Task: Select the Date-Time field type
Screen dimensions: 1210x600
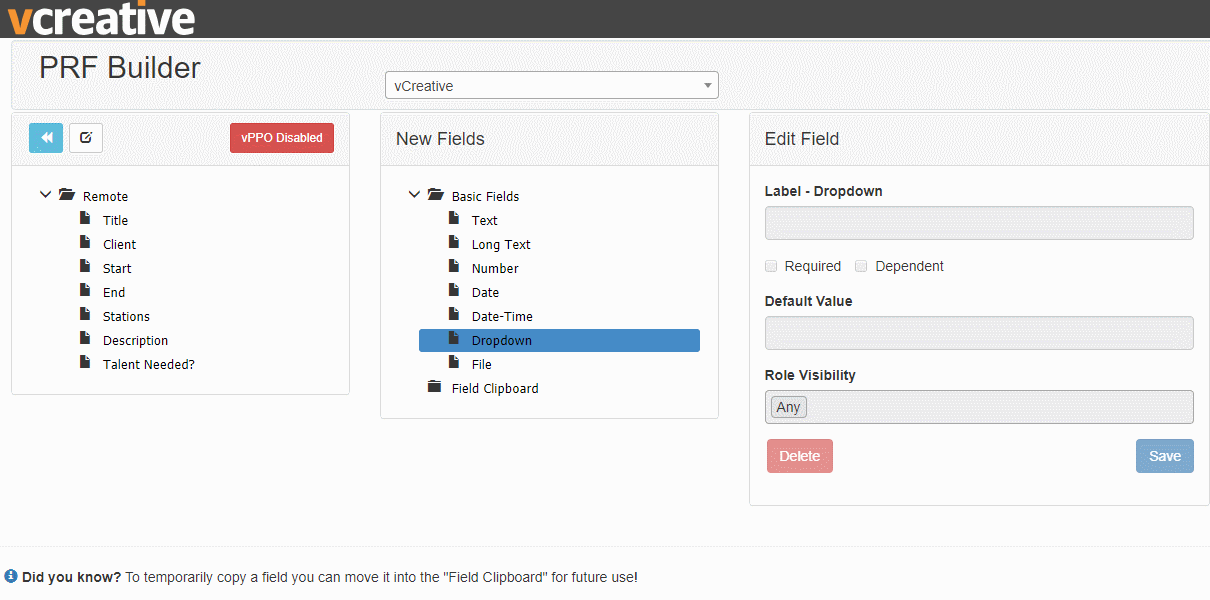Action: coord(503,317)
